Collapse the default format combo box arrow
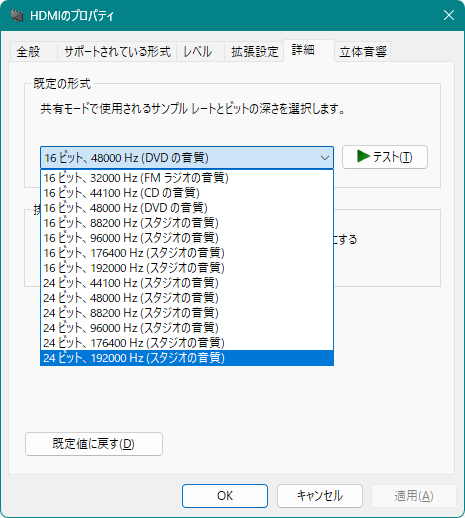Image resolution: width=465 pixels, height=518 pixels. (x=325, y=158)
